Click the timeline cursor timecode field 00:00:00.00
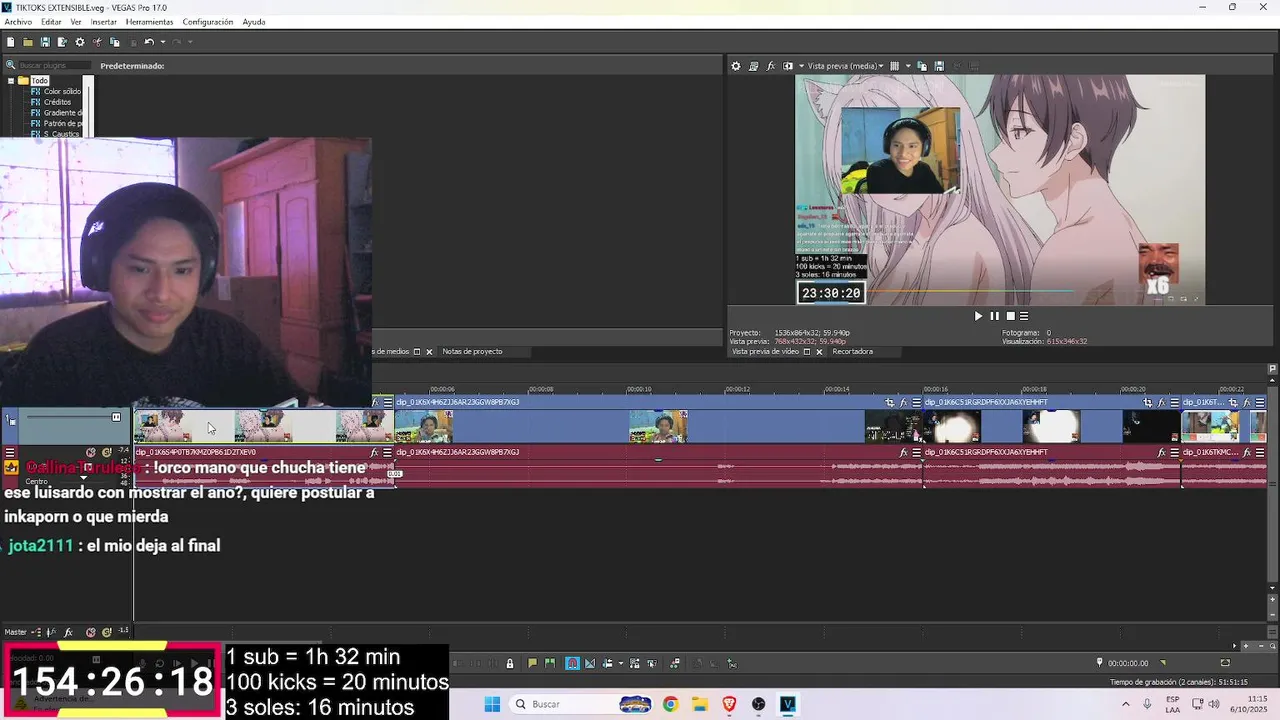 coord(1128,663)
